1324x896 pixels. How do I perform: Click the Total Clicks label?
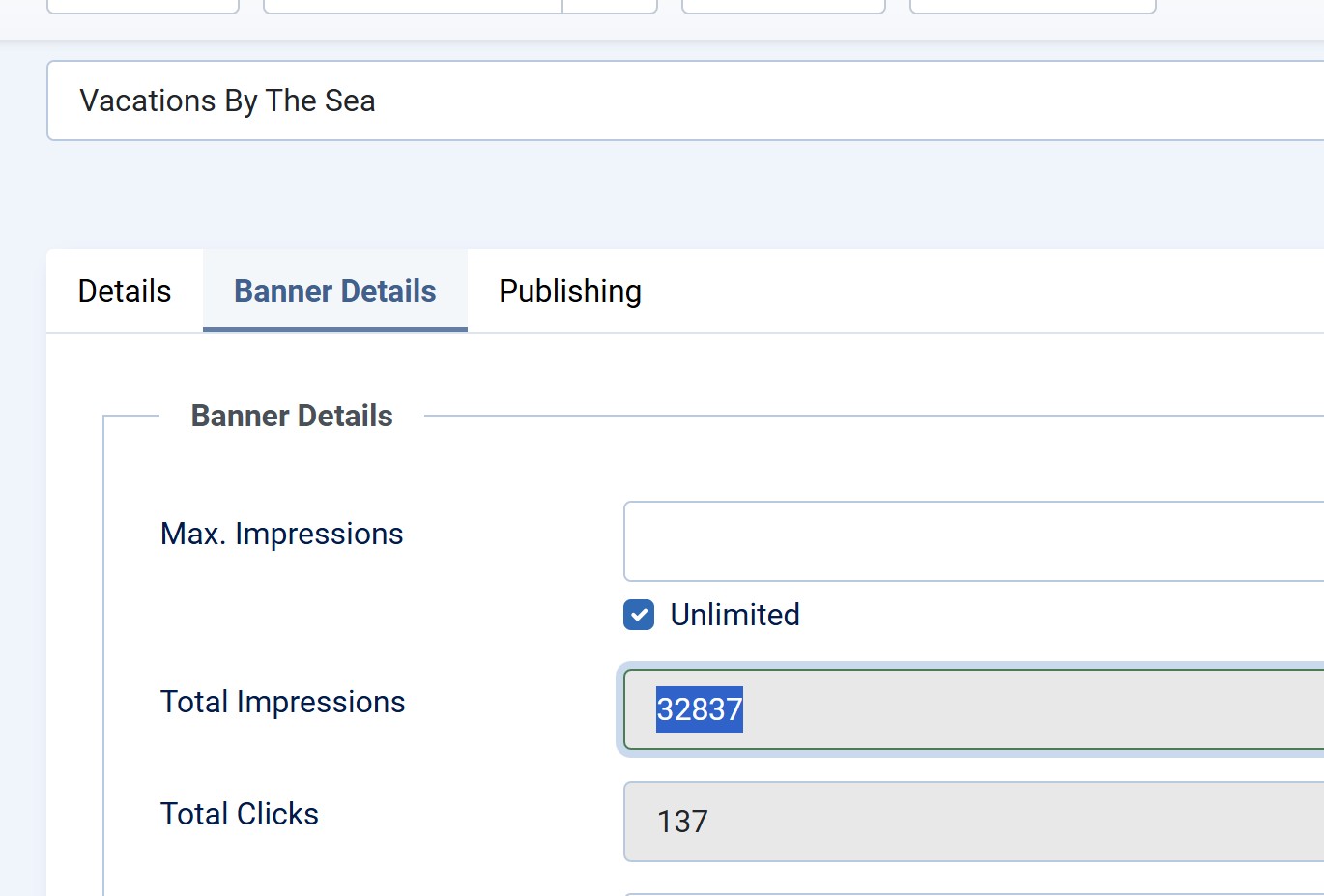[240, 814]
